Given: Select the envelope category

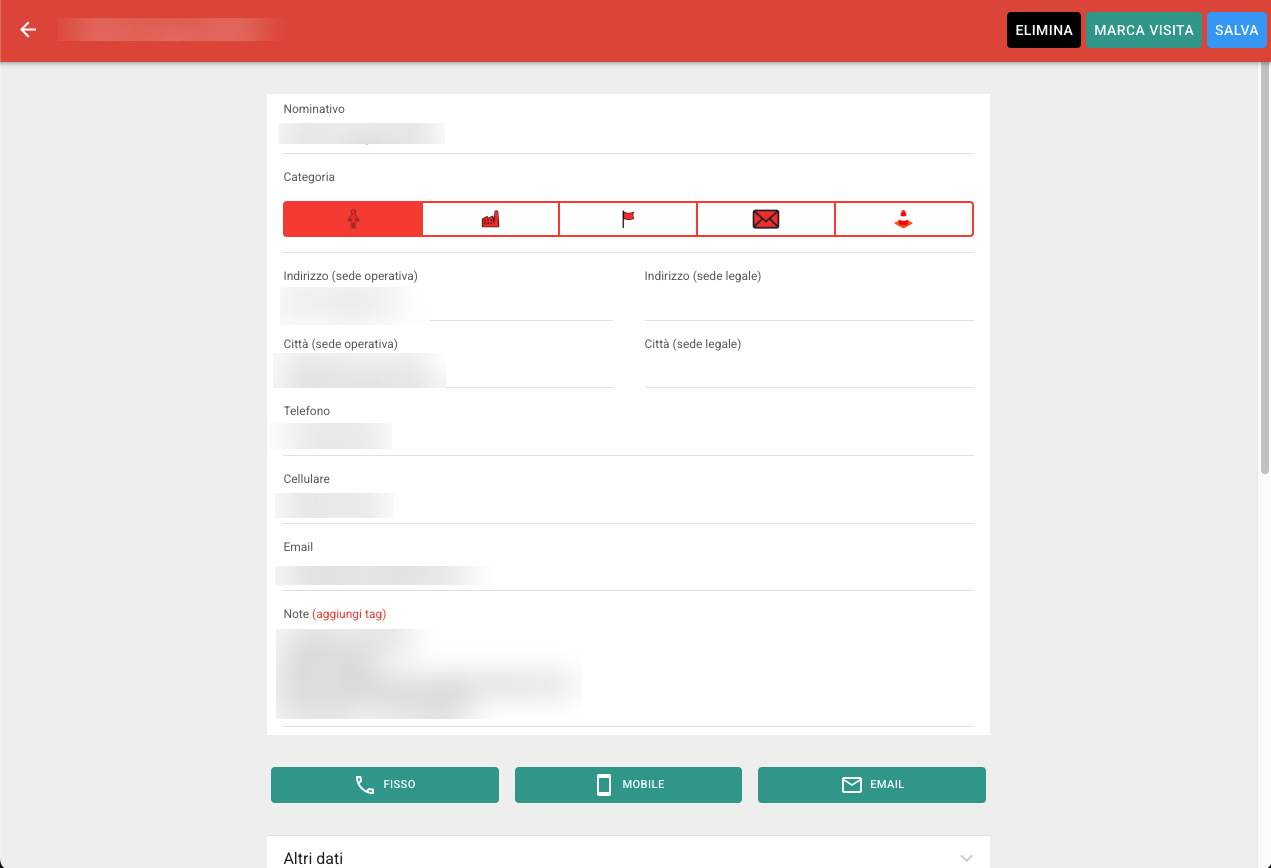Looking at the screenshot, I should (766, 219).
